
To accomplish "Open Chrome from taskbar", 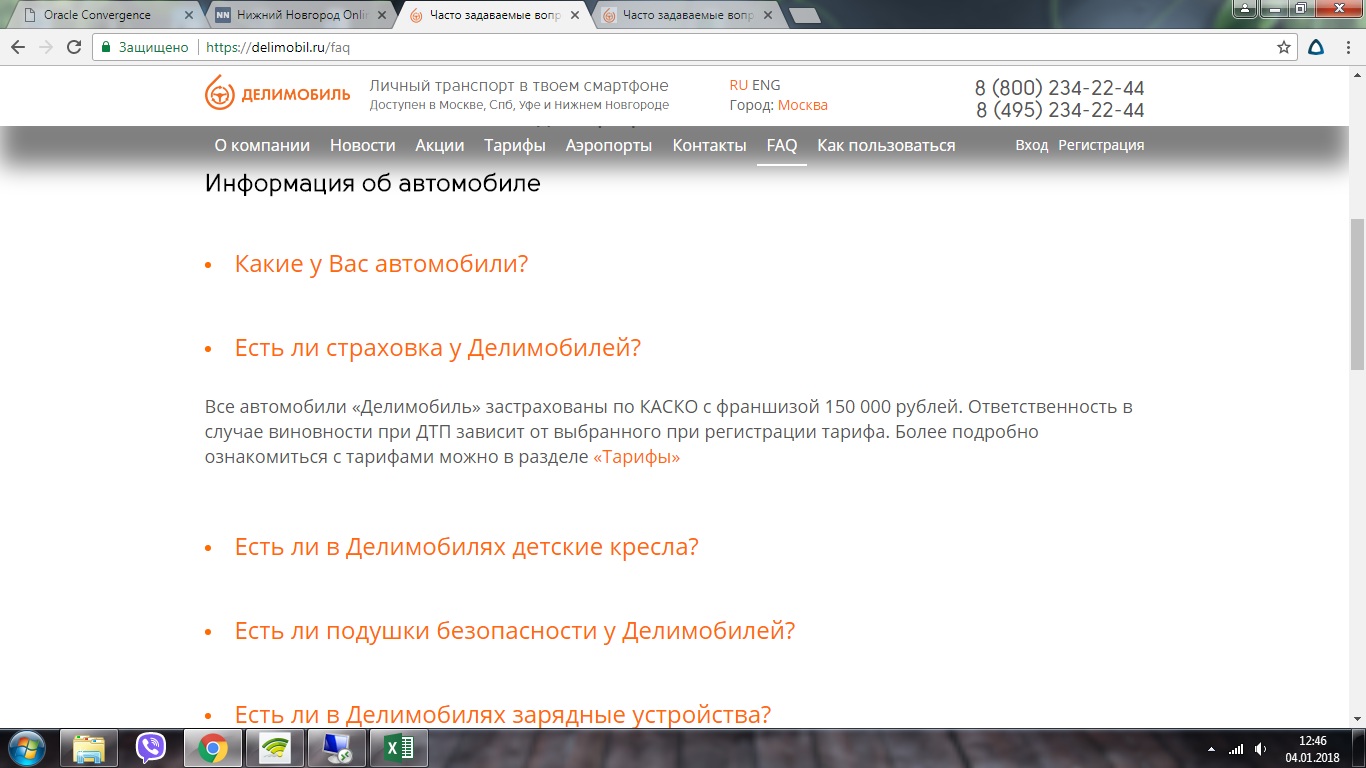I will coord(212,747).
